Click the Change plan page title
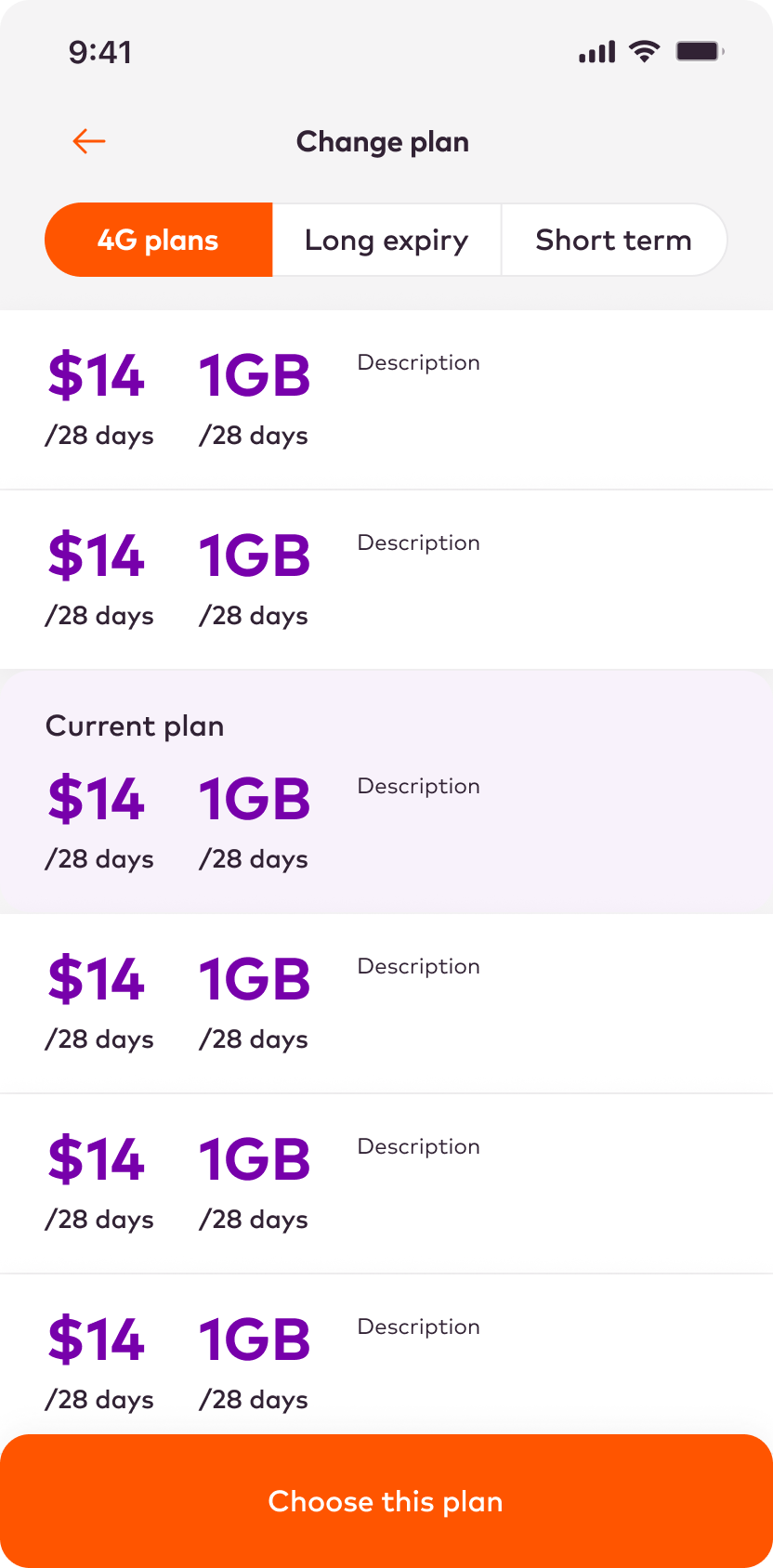 coord(383,142)
